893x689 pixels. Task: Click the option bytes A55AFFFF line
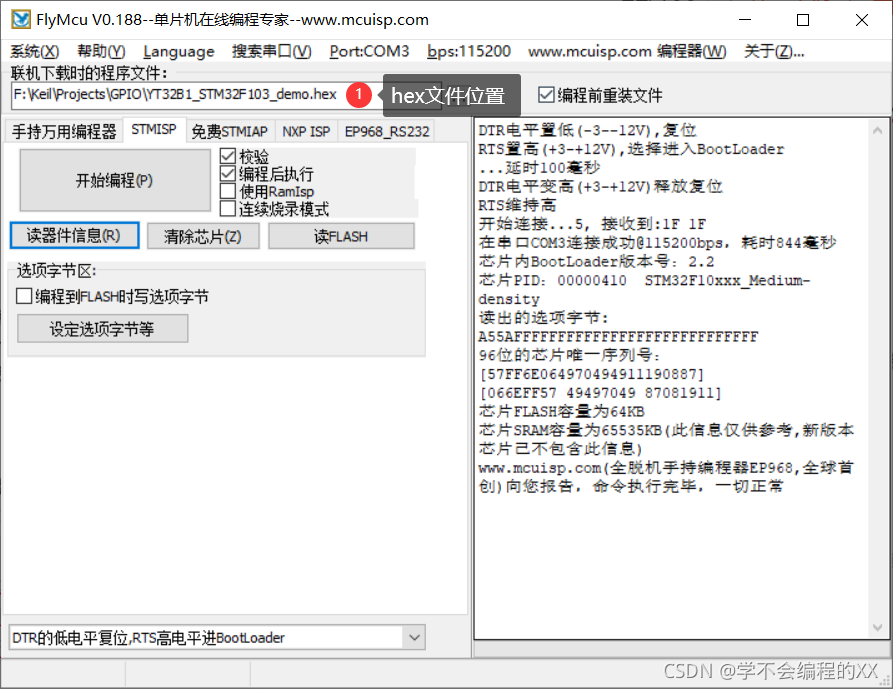coord(618,337)
